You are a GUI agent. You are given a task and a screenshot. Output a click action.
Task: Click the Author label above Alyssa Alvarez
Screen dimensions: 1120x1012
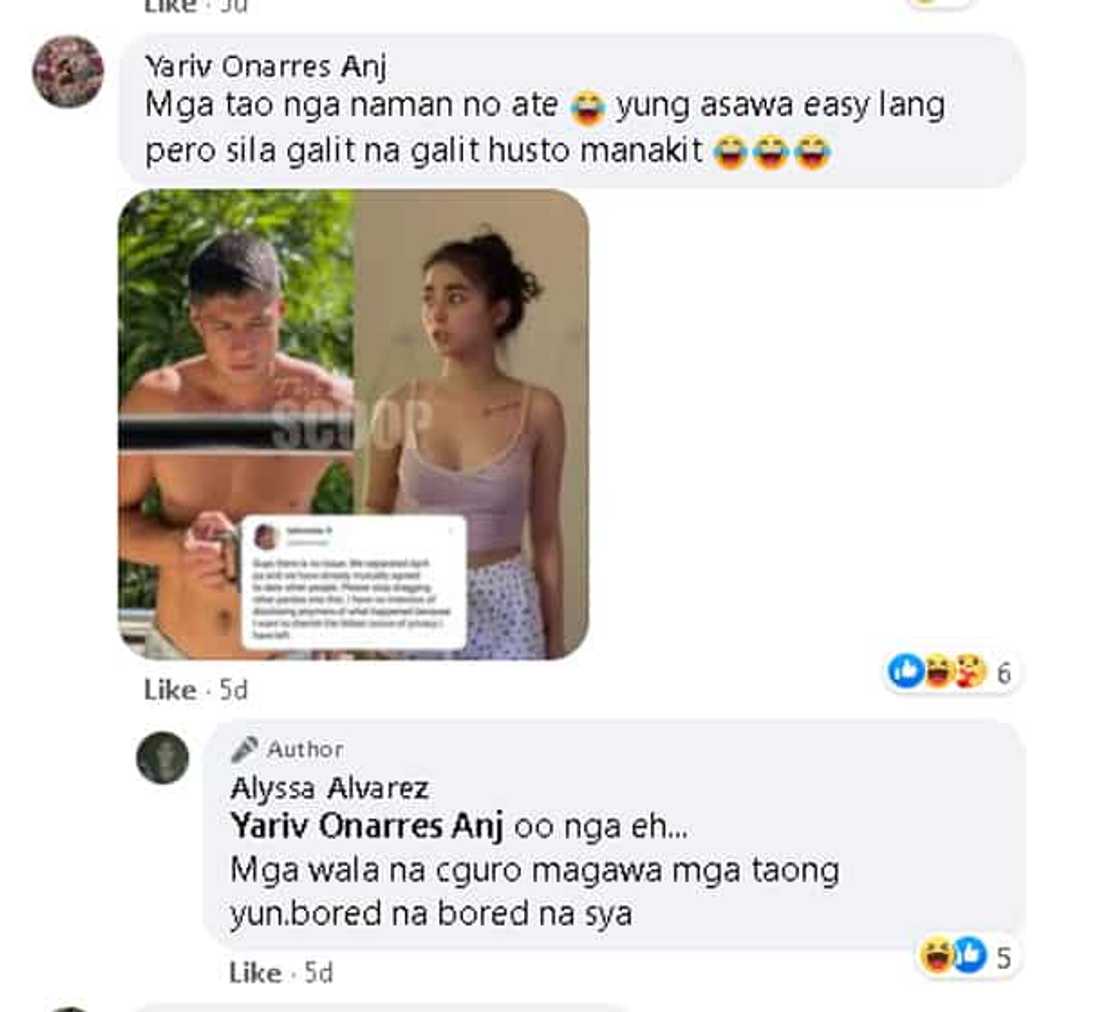(305, 749)
